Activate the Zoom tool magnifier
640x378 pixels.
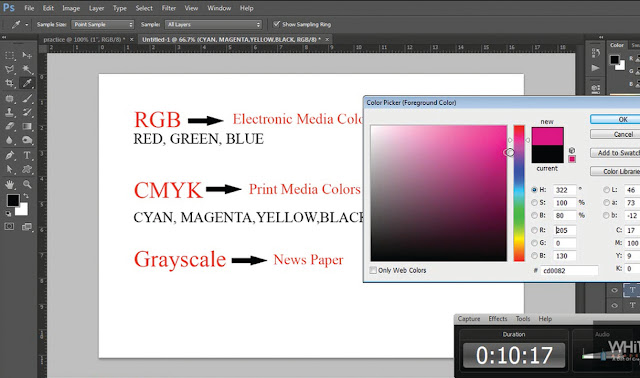(27, 184)
